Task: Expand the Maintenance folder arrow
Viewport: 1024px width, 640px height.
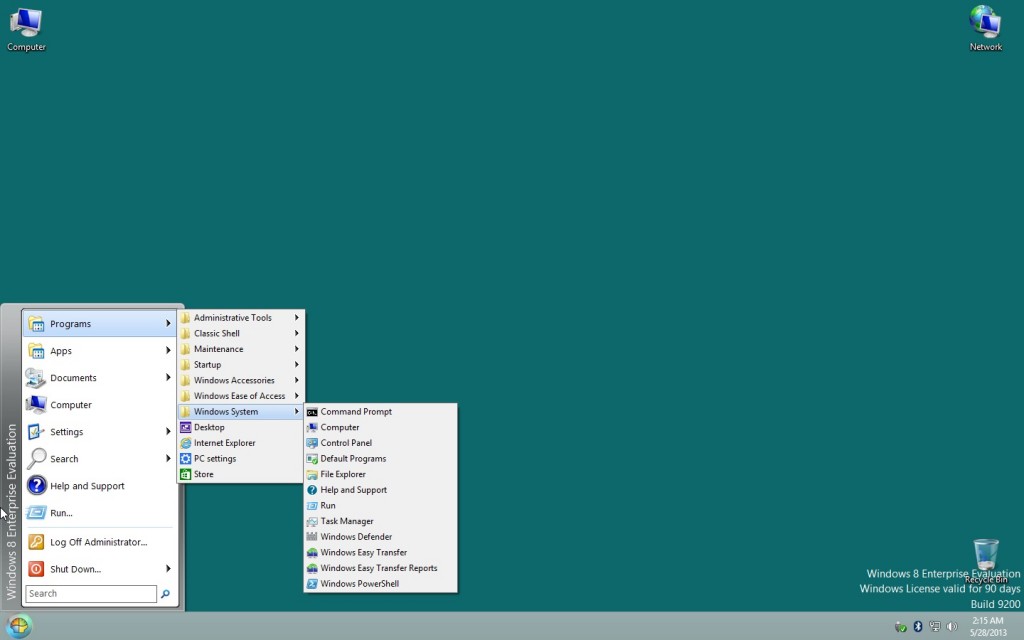Action: (296, 349)
